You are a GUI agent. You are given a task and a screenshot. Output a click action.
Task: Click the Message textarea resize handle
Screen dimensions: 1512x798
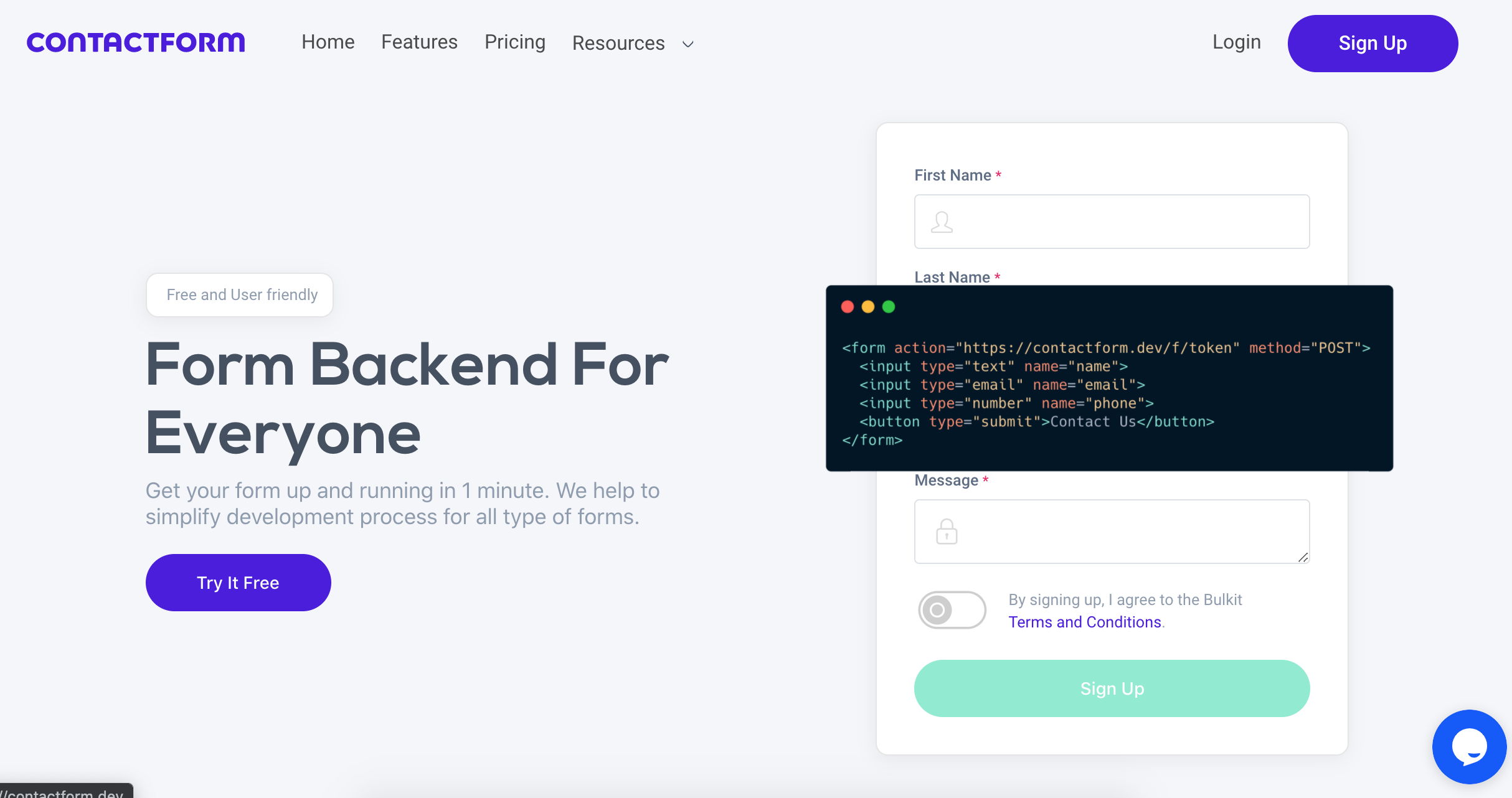1303,557
